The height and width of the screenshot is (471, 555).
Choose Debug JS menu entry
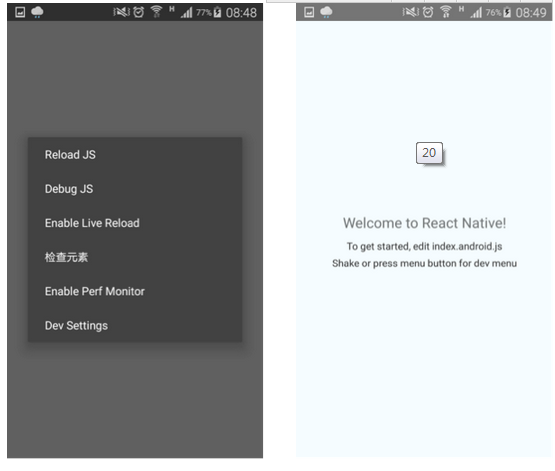click(135, 189)
